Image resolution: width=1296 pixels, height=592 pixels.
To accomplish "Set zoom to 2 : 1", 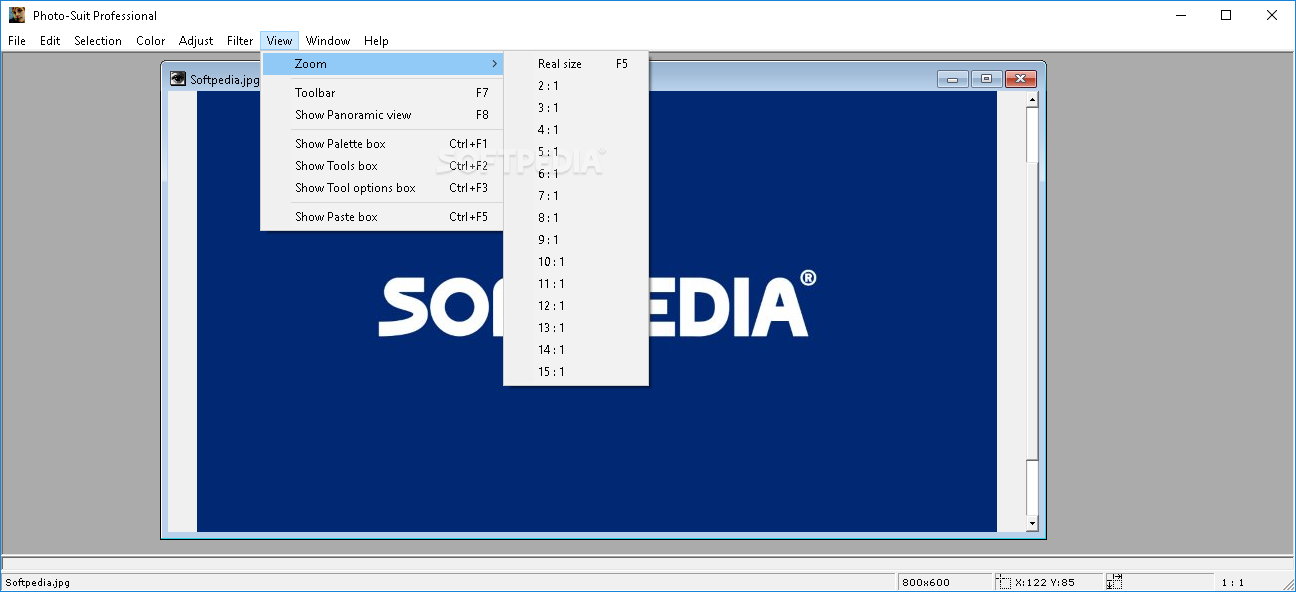I will (576, 86).
